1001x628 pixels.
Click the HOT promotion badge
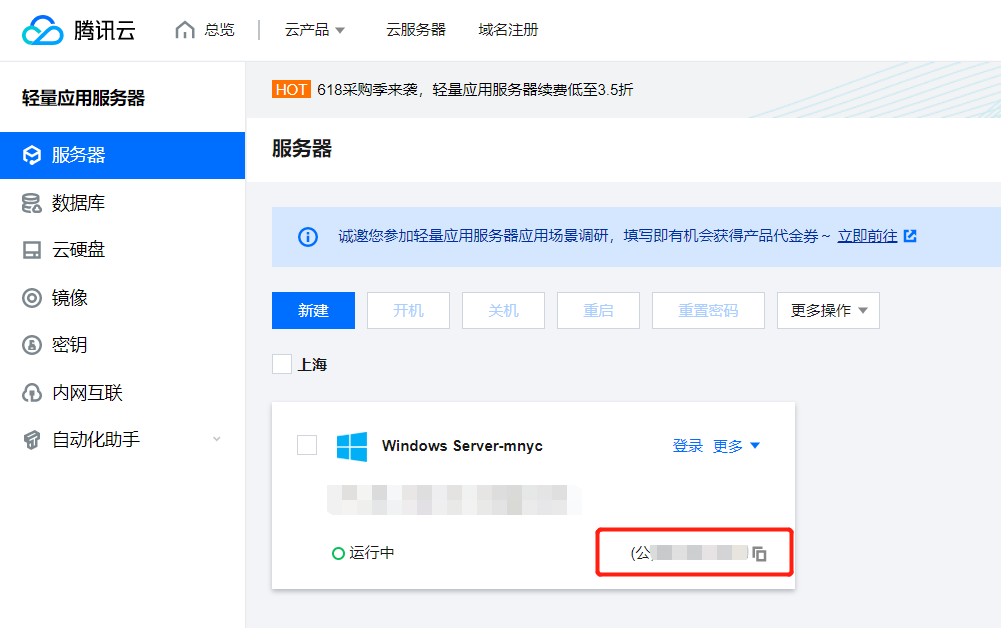[291, 89]
